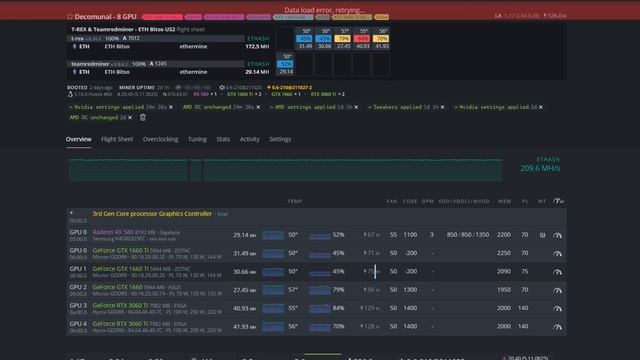Dismiss 'AMD OC unchanged 2d' message
Screen dimensions: 640x360
[x=130, y=118]
